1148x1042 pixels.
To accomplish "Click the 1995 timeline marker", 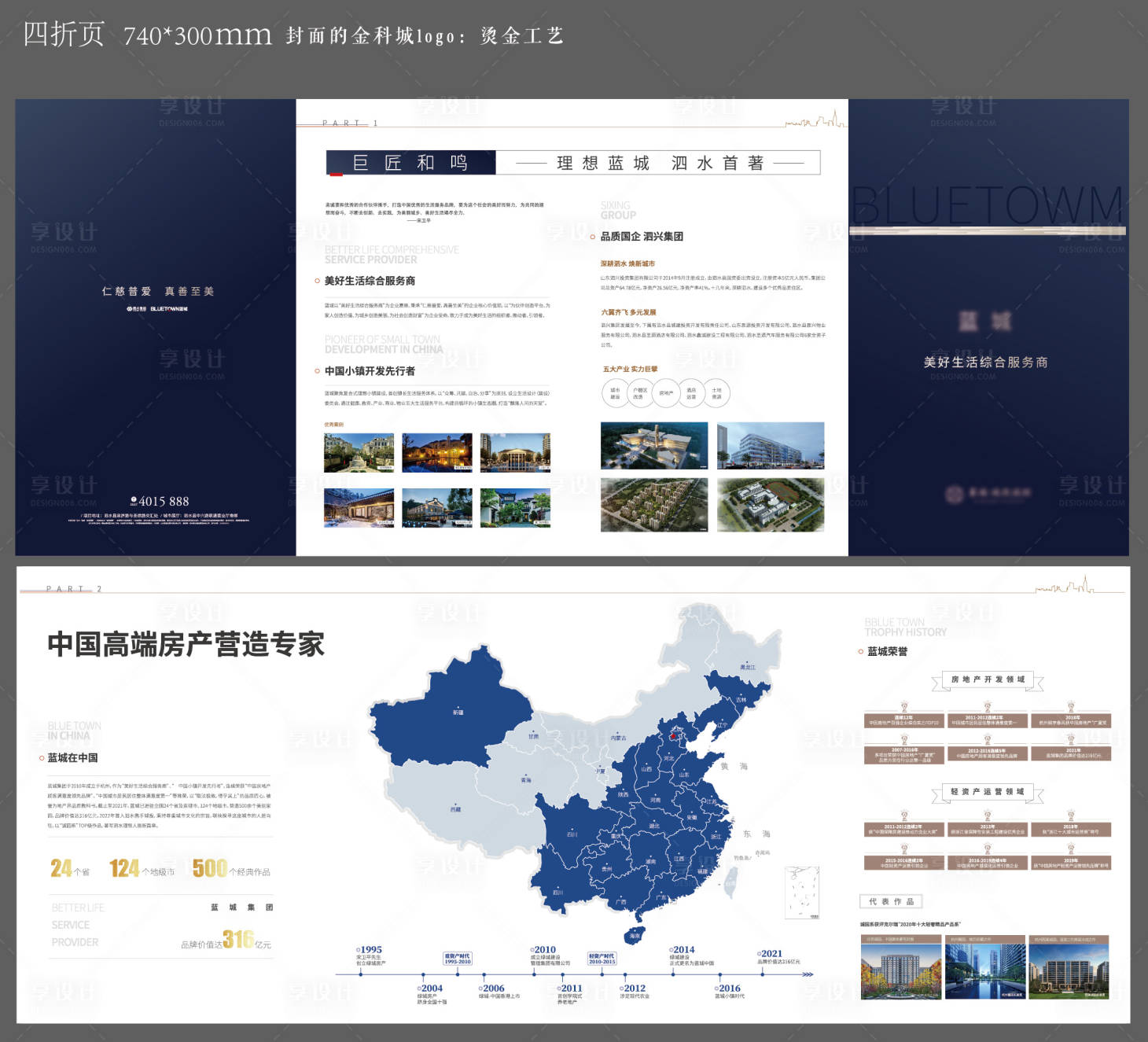I will pos(369,949).
